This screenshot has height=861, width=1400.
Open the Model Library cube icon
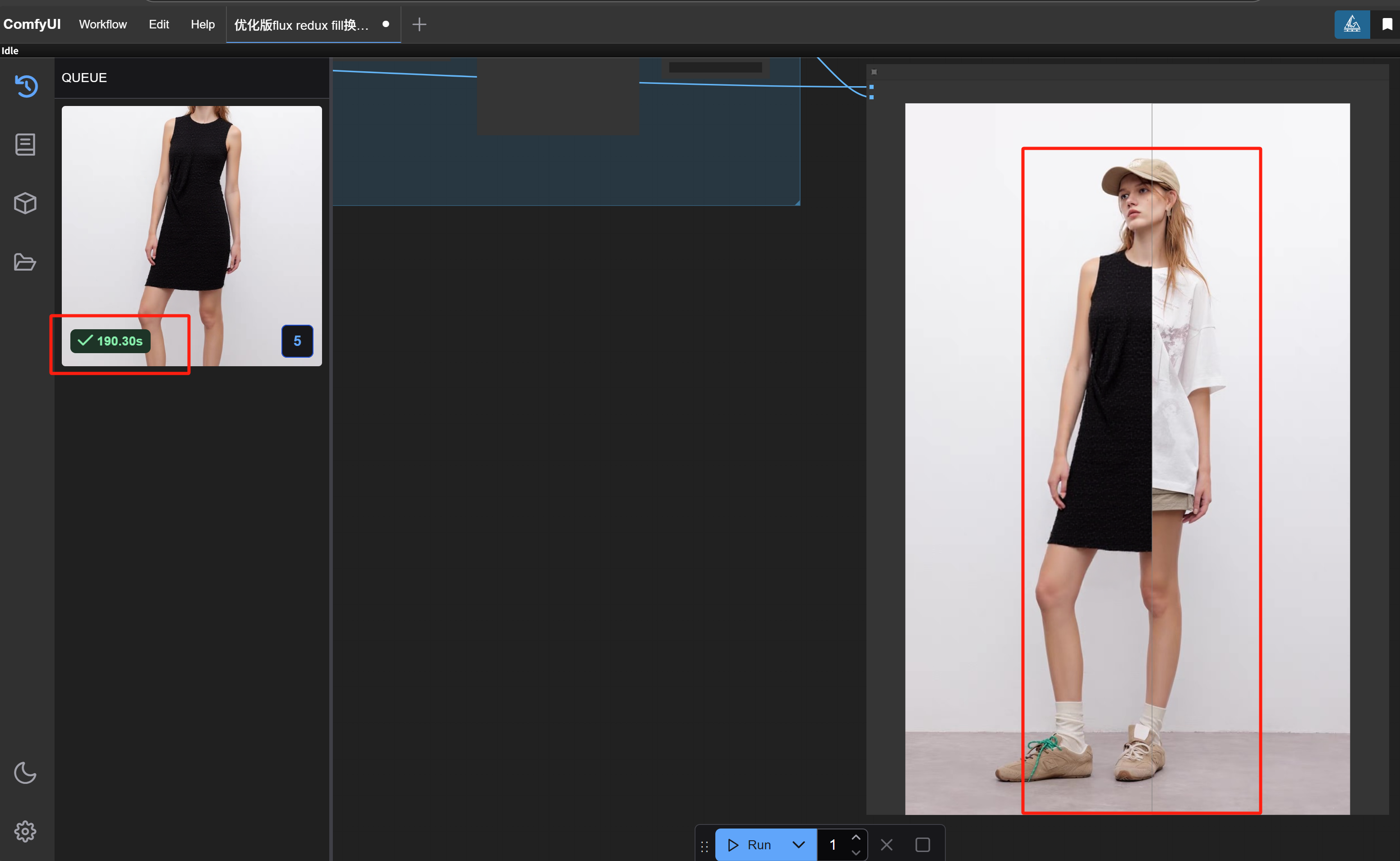[x=25, y=203]
